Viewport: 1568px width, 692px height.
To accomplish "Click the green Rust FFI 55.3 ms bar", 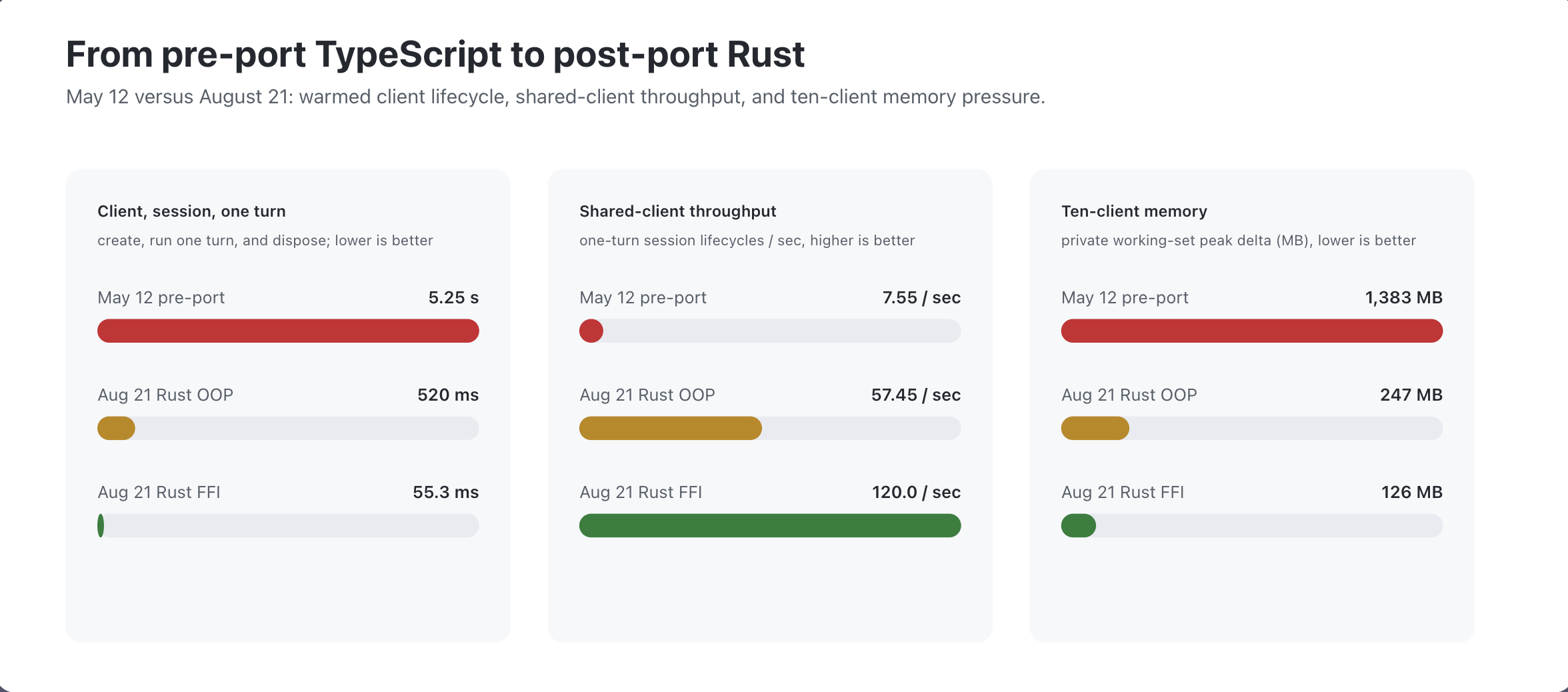I will [x=101, y=525].
